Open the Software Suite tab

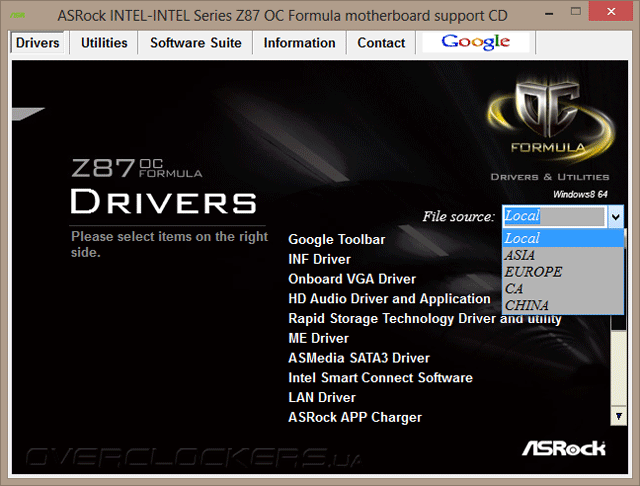[x=196, y=43]
